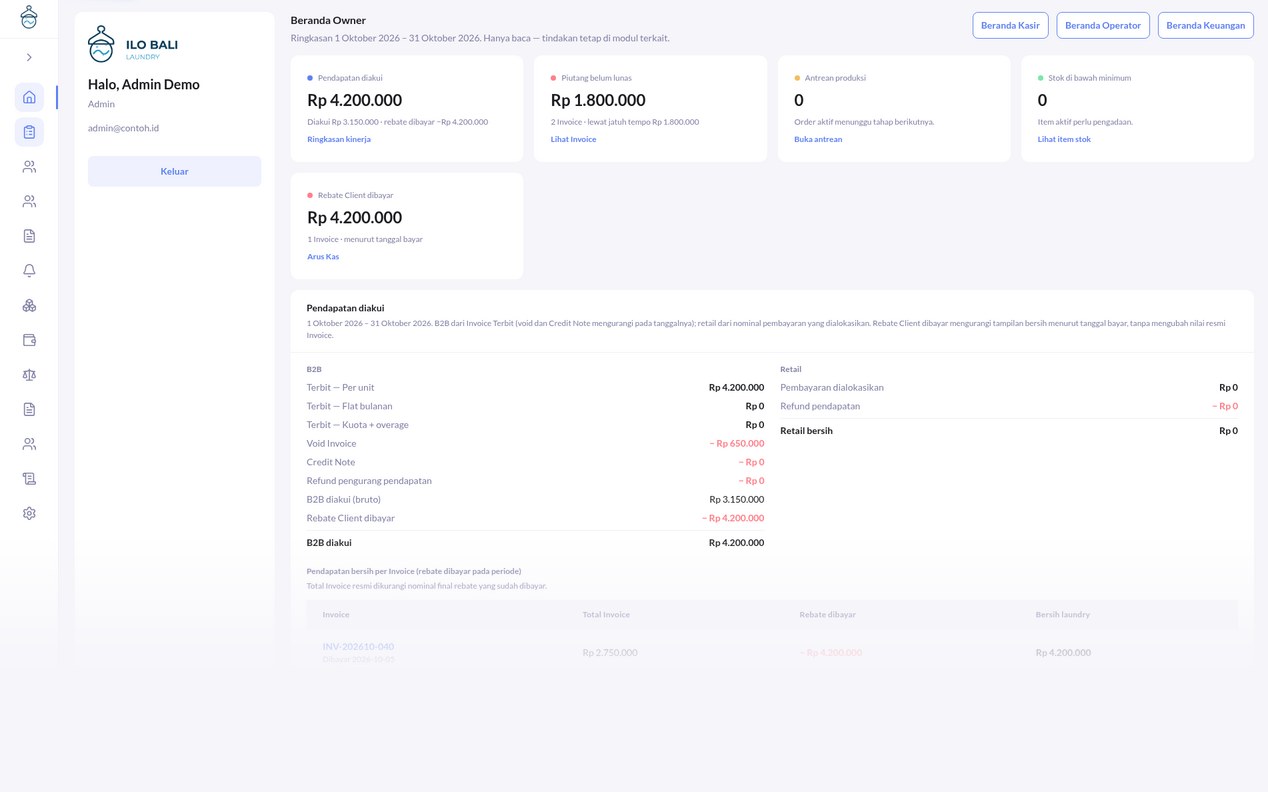Viewport: 1268px width, 792px height.
Task: Click the Total Invoice value Rp 2.750.000
Action: coord(610,652)
